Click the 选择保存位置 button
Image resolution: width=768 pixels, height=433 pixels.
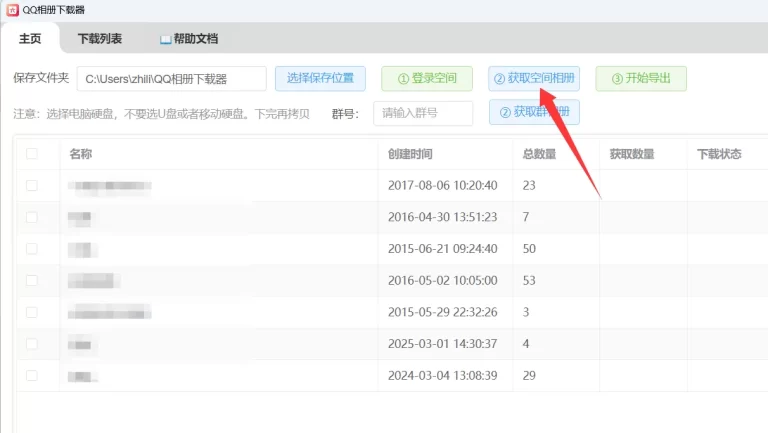tap(320, 78)
